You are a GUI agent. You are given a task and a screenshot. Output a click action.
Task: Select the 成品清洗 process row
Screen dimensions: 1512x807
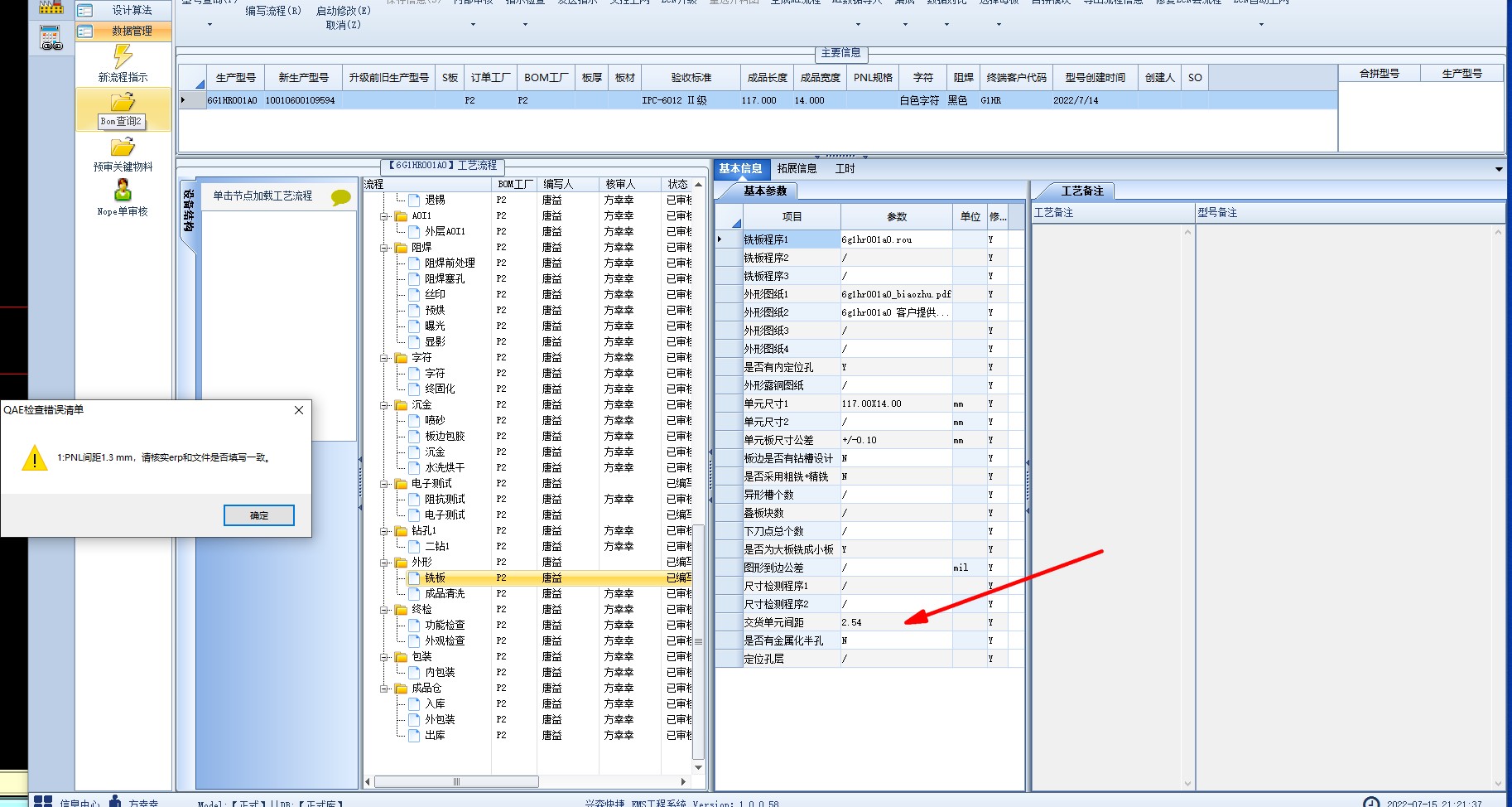(x=527, y=593)
